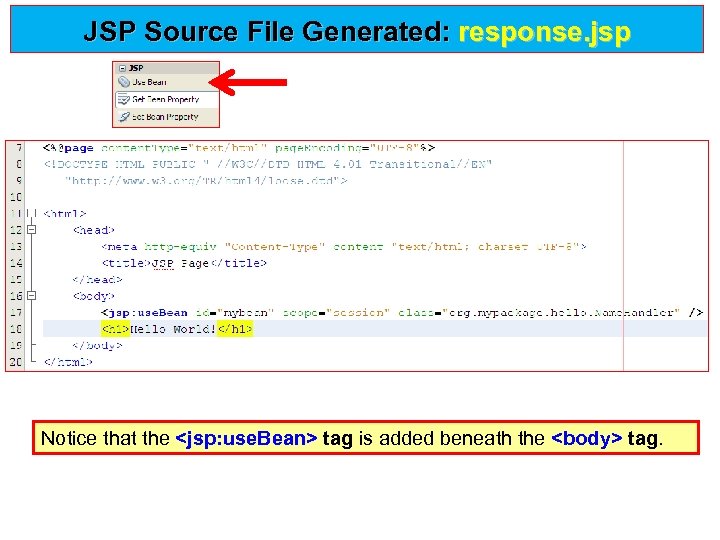
Task: Collapse the html tag code fold
Action: click(31, 213)
